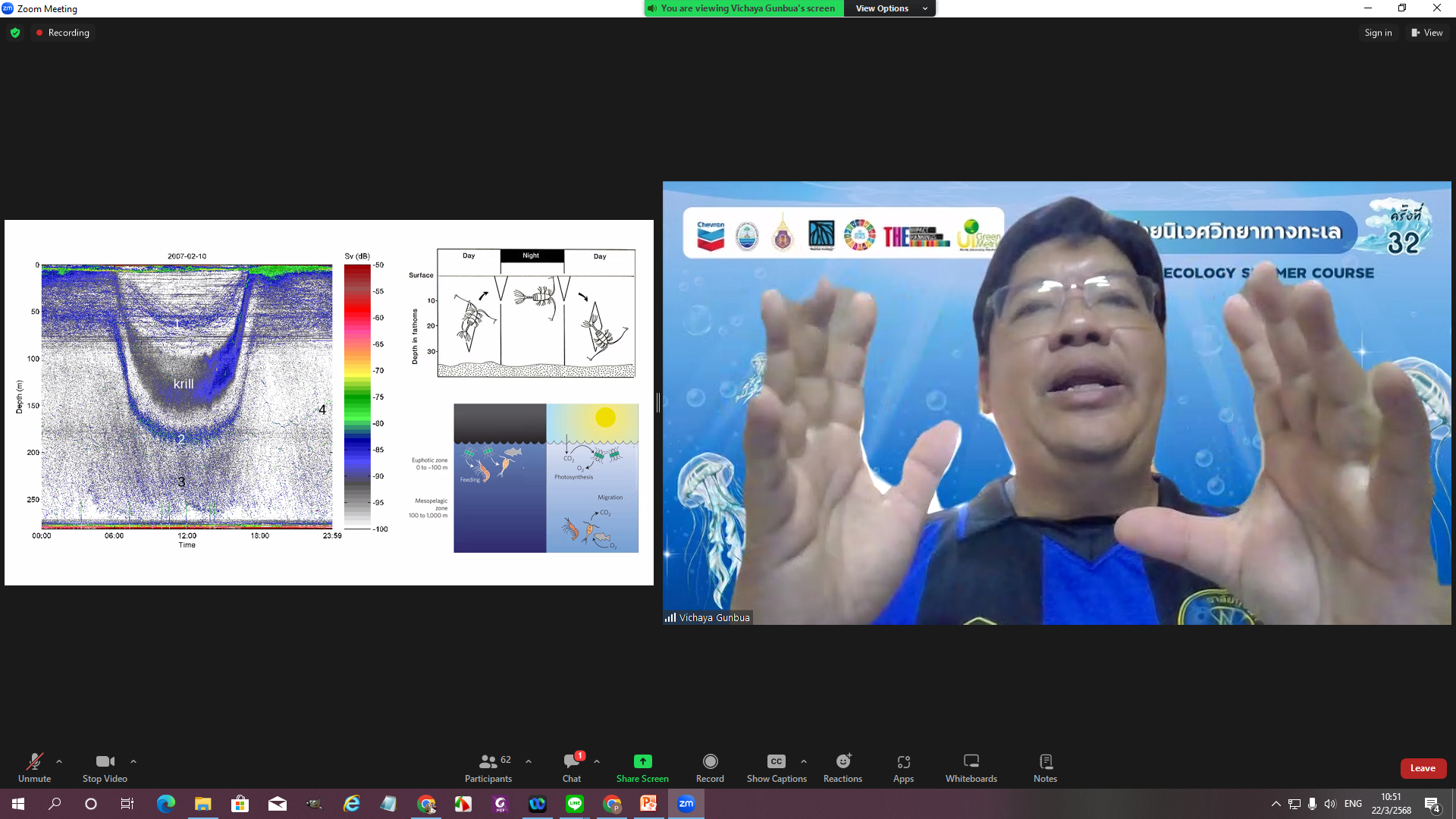The height and width of the screenshot is (819, 1456).
Task: Click the green Share Screen icon
Action: point(642,761)
